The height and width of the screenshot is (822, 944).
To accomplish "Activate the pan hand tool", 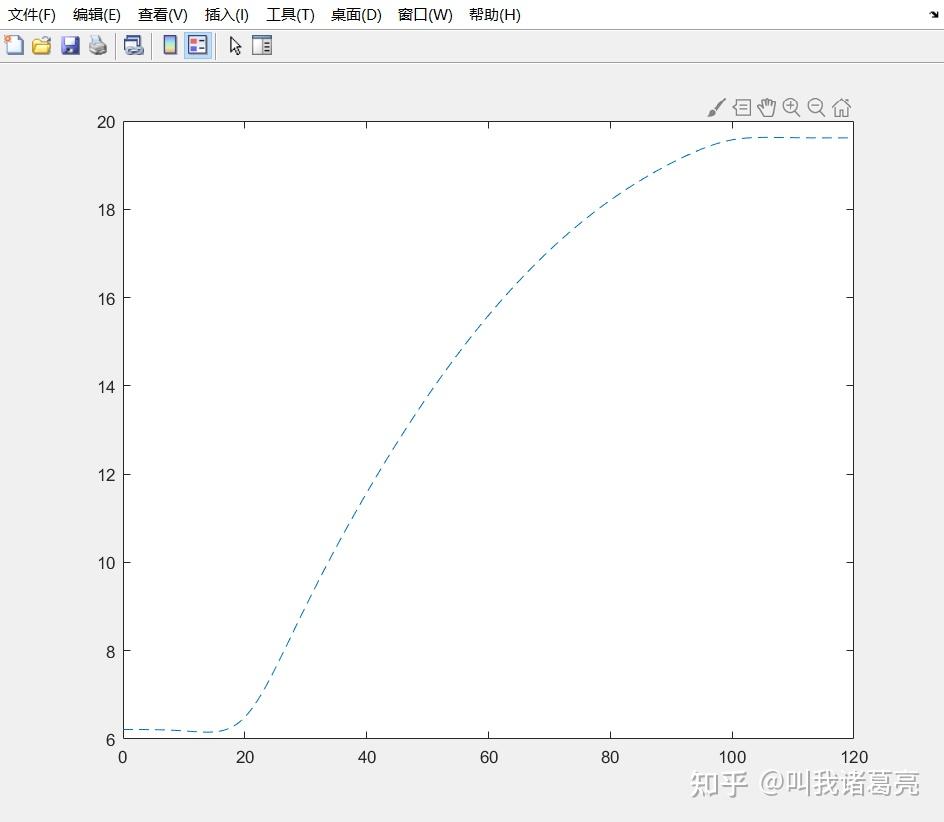I will (x=767, y=107).
